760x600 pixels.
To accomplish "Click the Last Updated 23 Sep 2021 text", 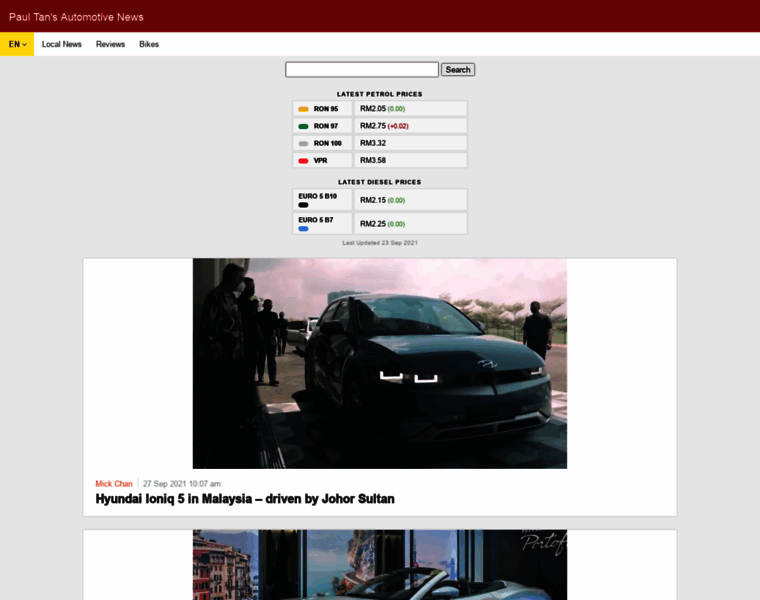I will [x=380, y=243].
